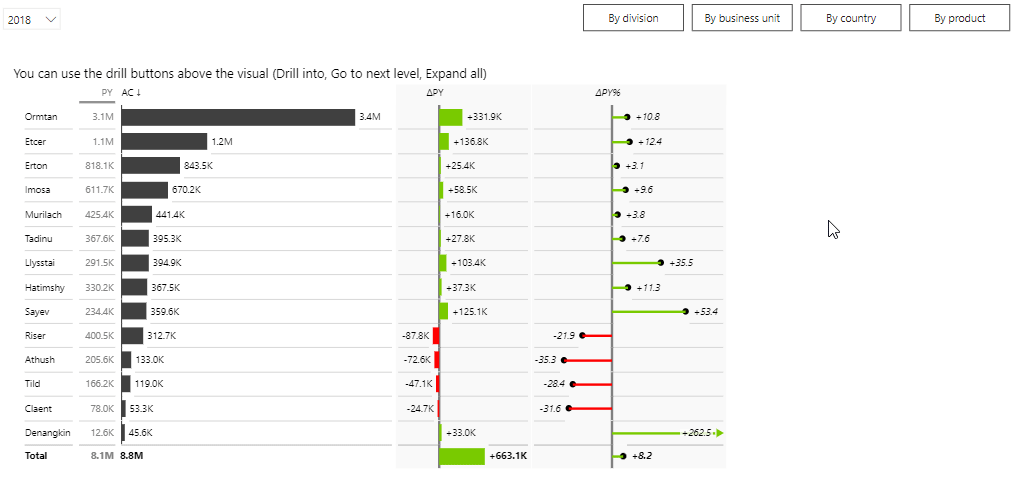Click Riser's red -87.8K variance bar
The width and height of the screenshot is (1014, 479).
click(x=436, y=336)
